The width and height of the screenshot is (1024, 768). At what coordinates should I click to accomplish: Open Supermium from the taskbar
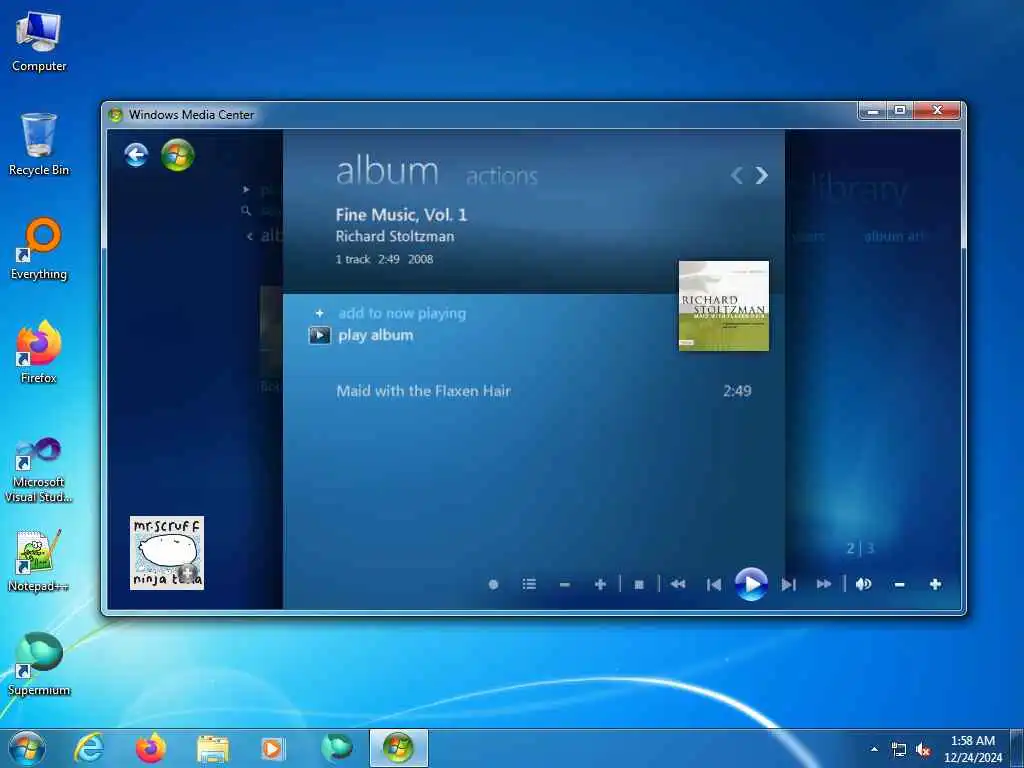click(336, 748)
